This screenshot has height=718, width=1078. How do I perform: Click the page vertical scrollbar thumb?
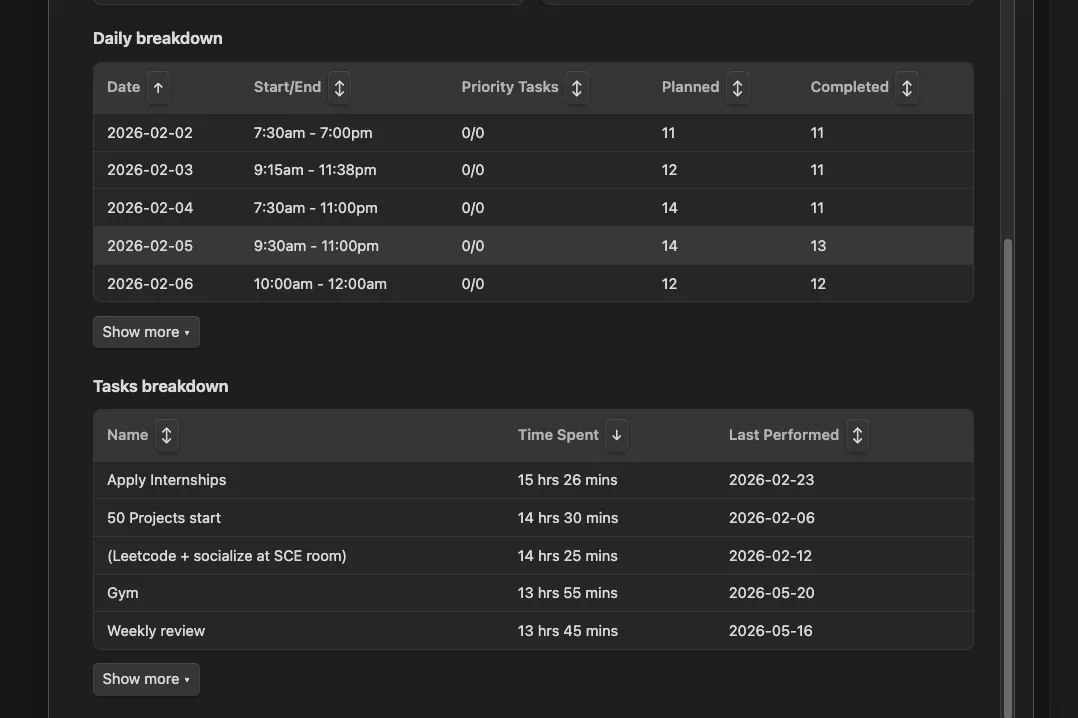point(1008,478)
